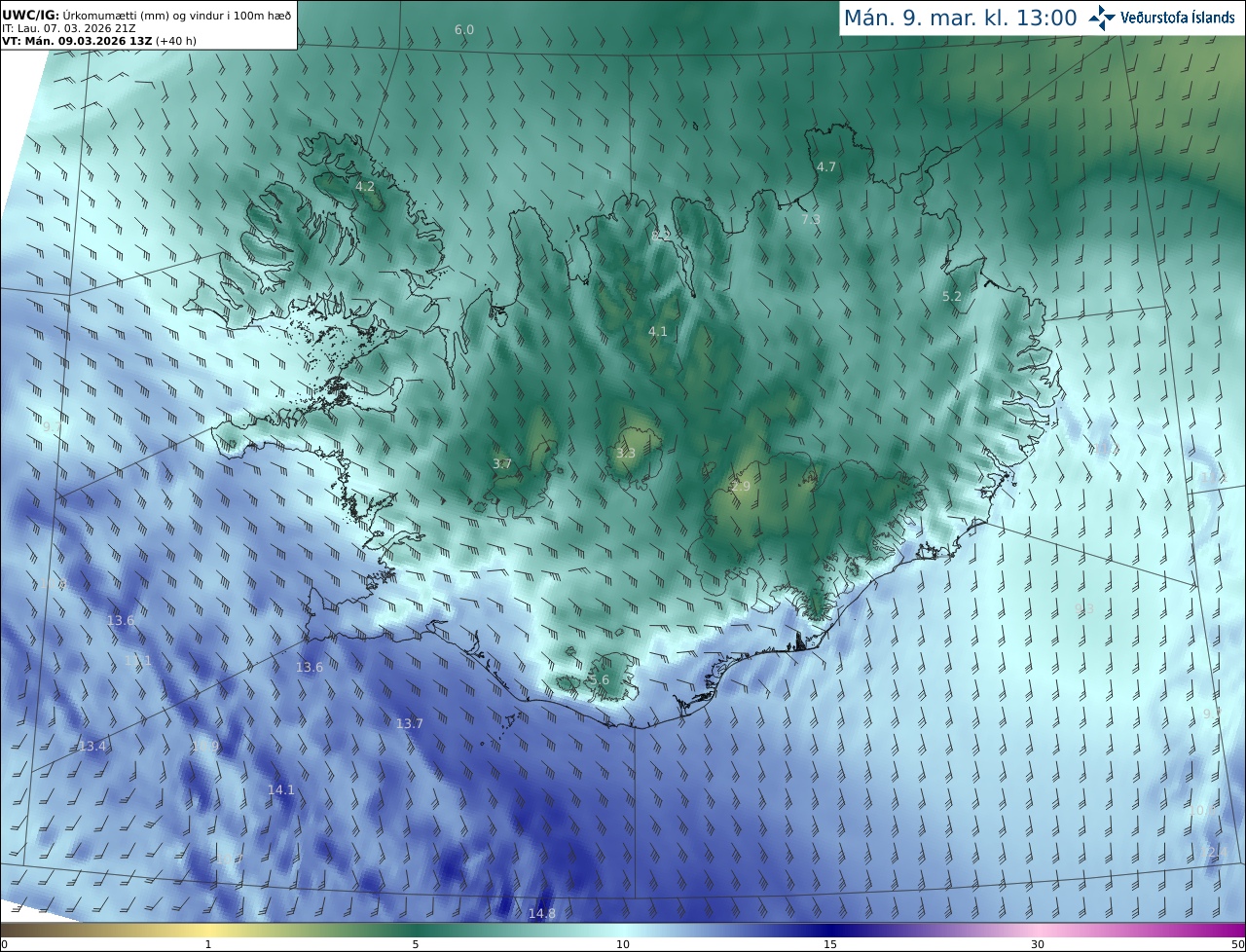Click the 9.3 value southeast of Iceland

tap(1084, 609)
